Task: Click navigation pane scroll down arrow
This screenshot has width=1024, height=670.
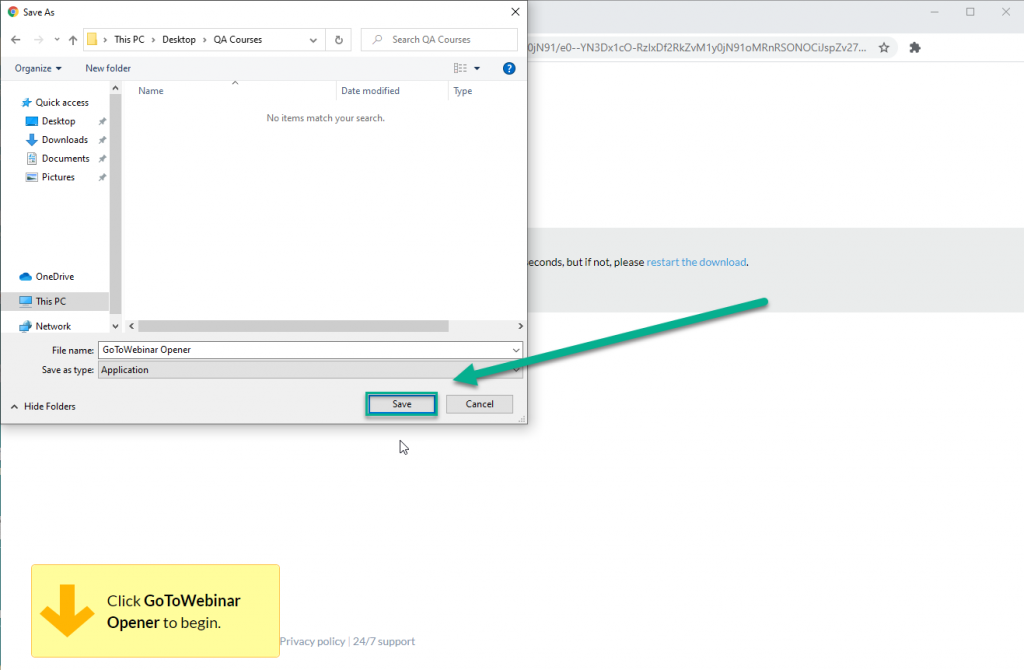Action: point(116,326)
